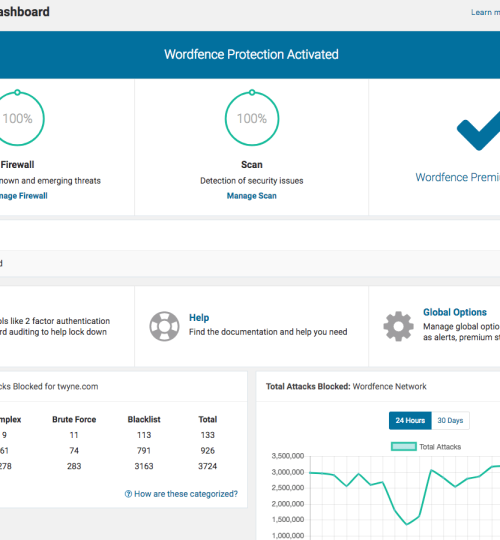The image size is (500, 540).
Task: Click the Blacklist value 791
Action: coord(144,450)
